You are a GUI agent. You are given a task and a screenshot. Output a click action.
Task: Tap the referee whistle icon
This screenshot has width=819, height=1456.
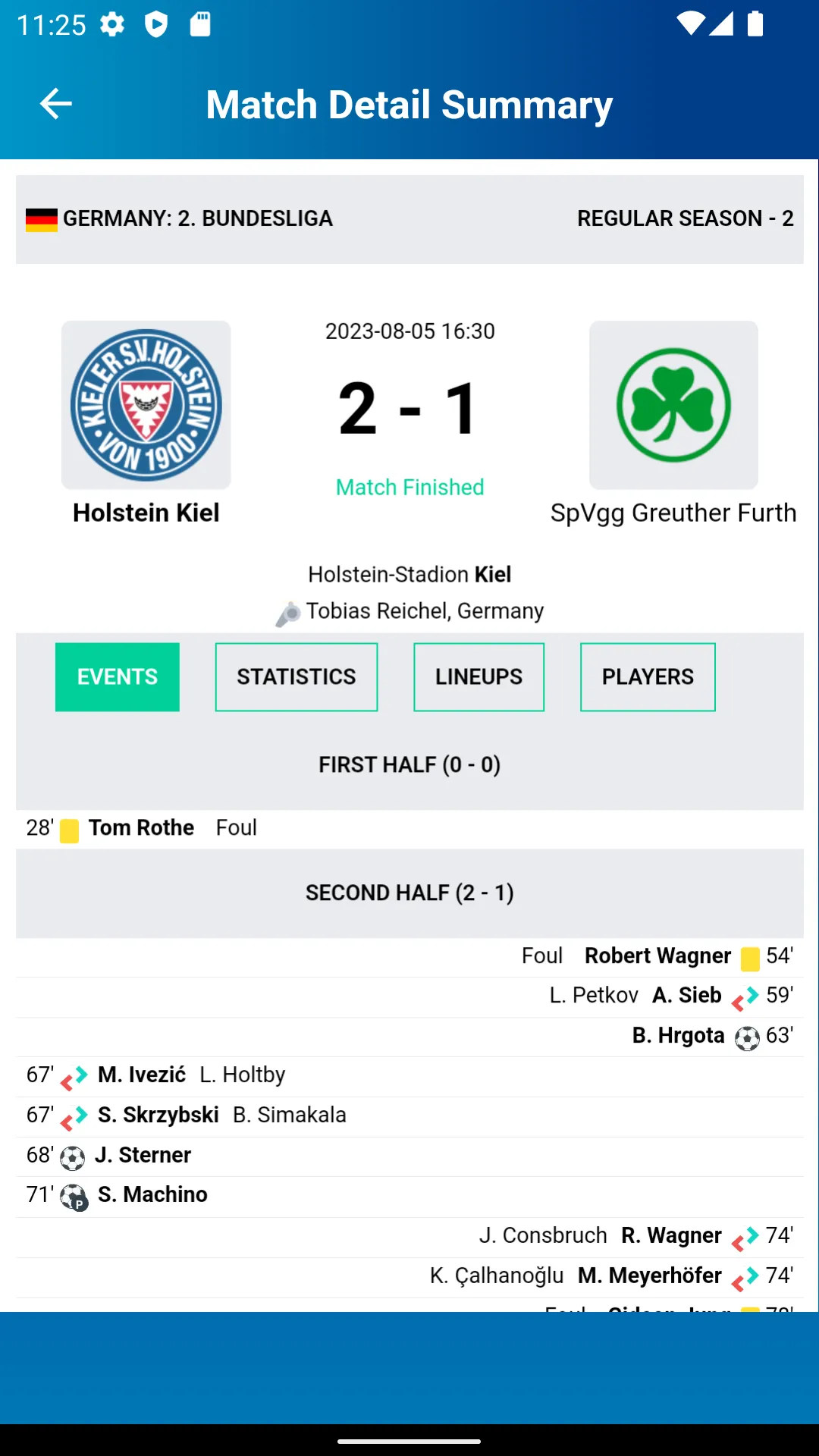point(288,613)
